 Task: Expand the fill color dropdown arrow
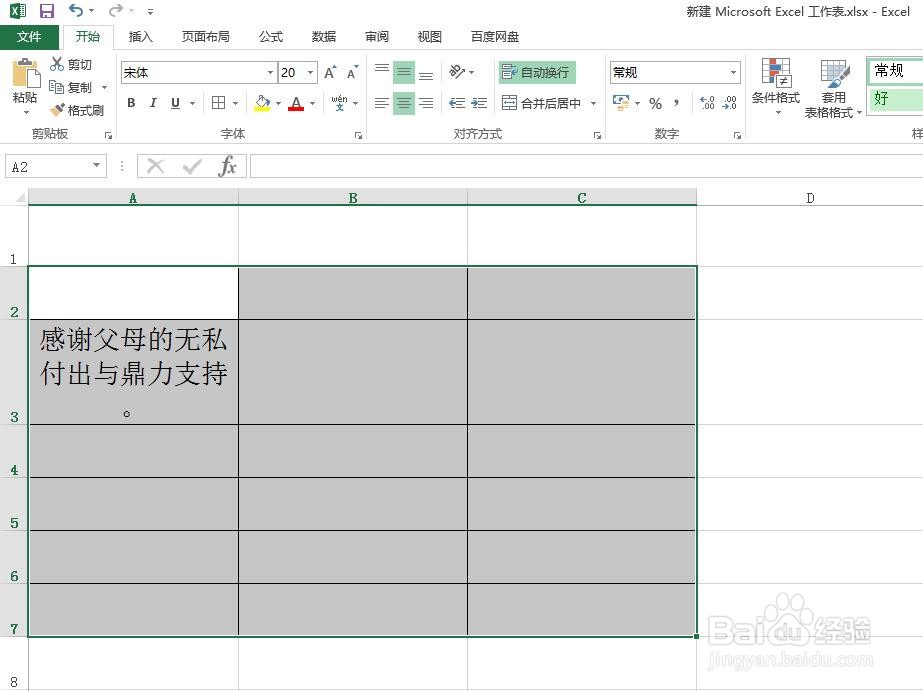click(276, 103)
